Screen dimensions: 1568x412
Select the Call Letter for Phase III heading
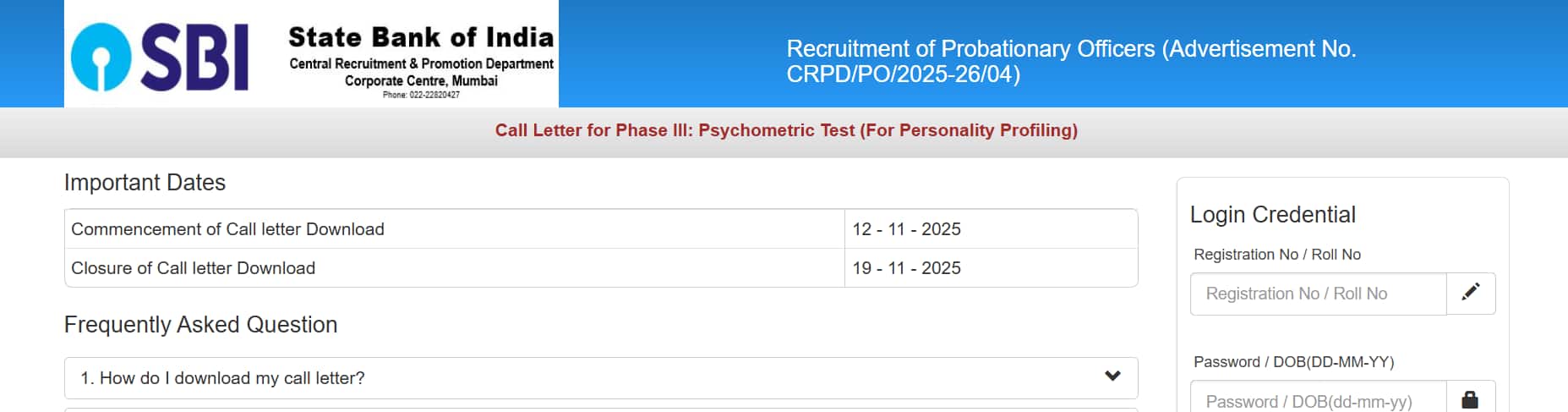coord(786,130)
